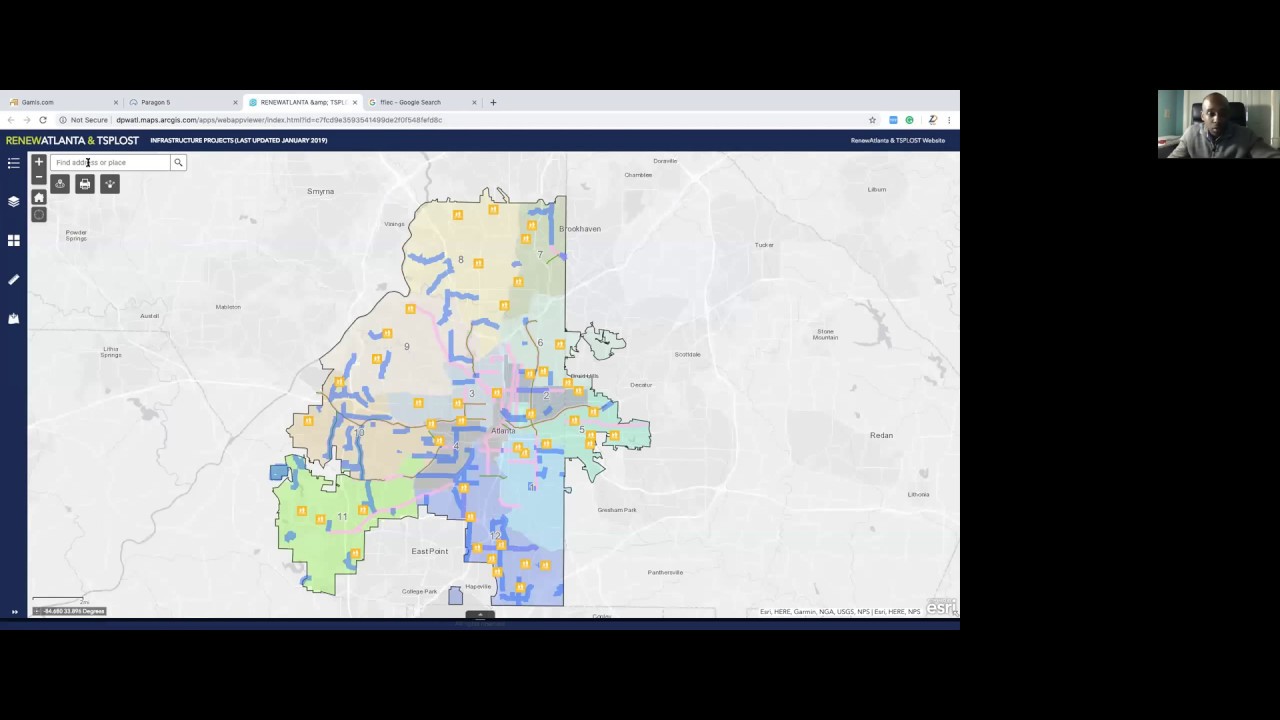Click coordinate picker icon beside degrees readout
The image size is (1280, 720).
[37, 611]
